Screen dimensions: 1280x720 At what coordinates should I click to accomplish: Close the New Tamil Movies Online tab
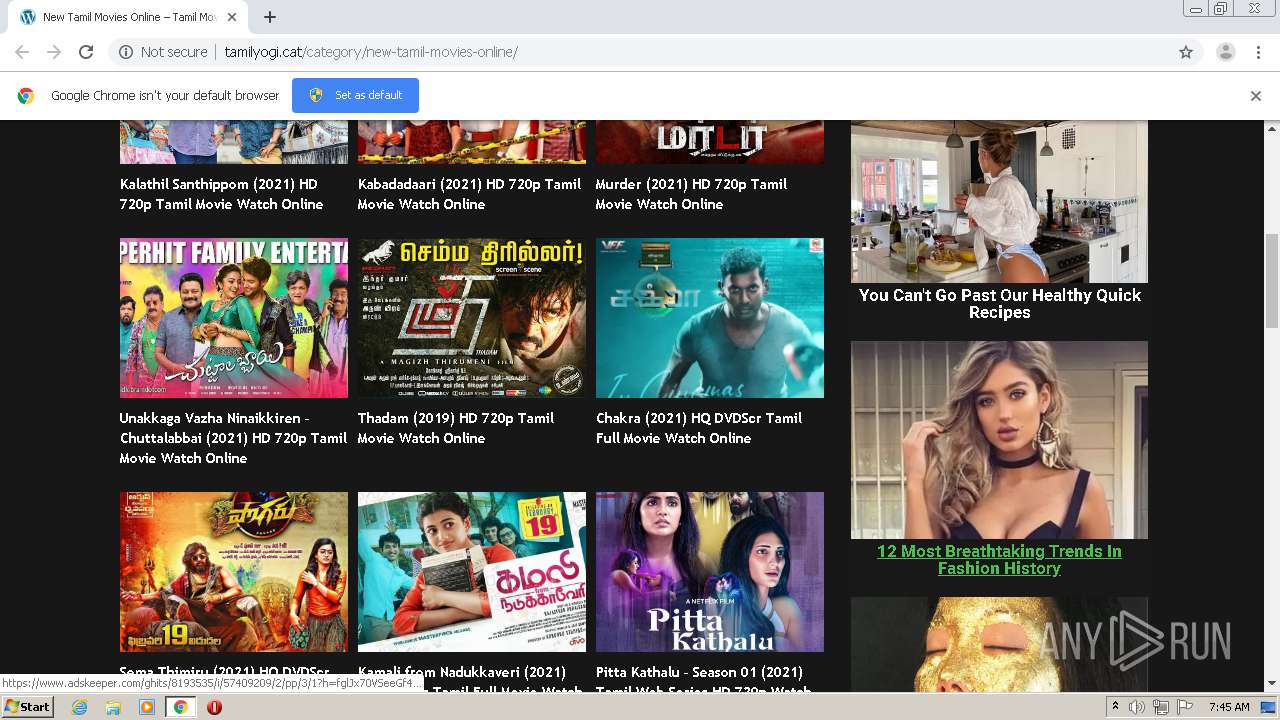coord(232,17)
